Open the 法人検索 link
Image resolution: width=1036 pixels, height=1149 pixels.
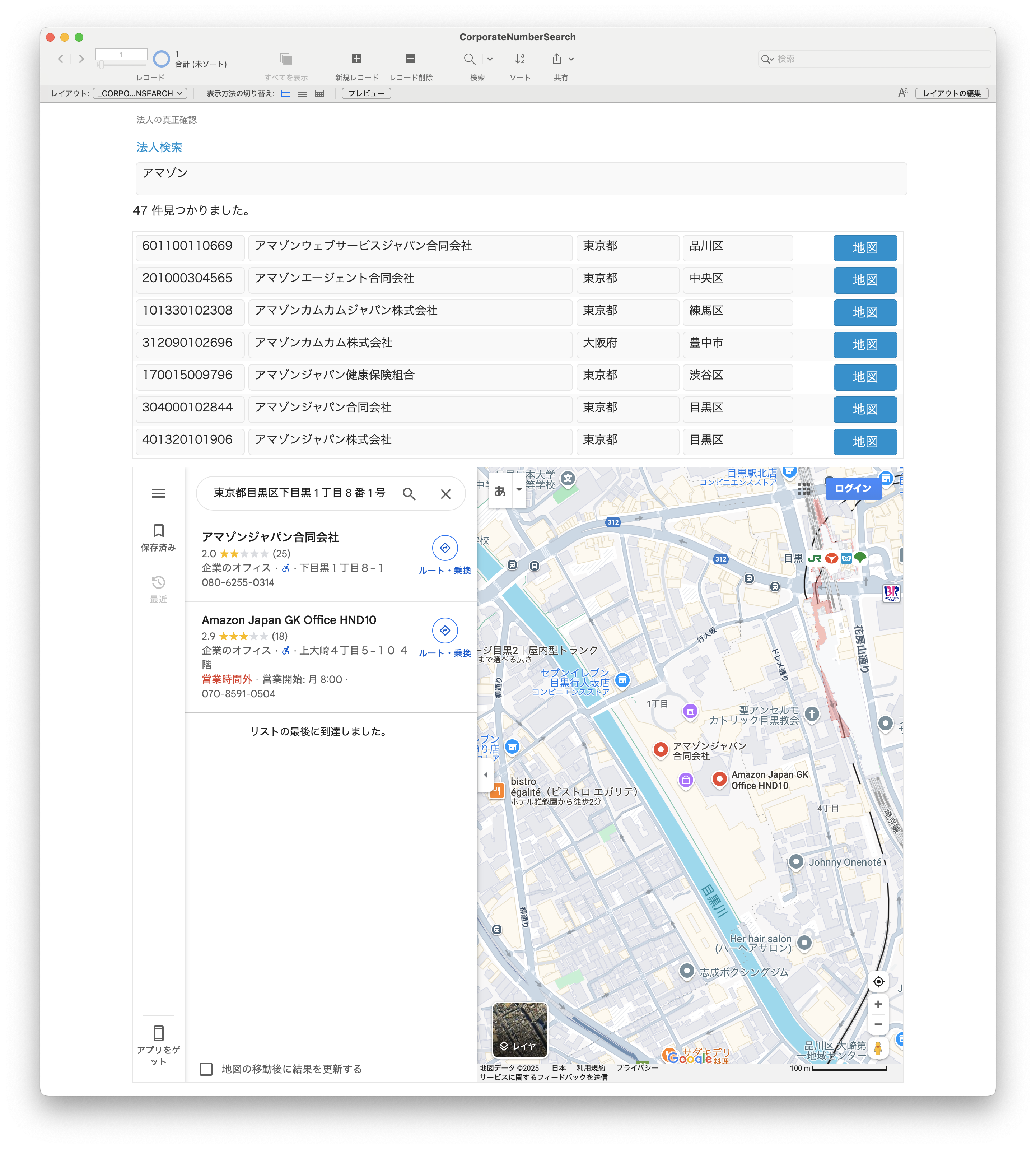[x=159, y=147]
